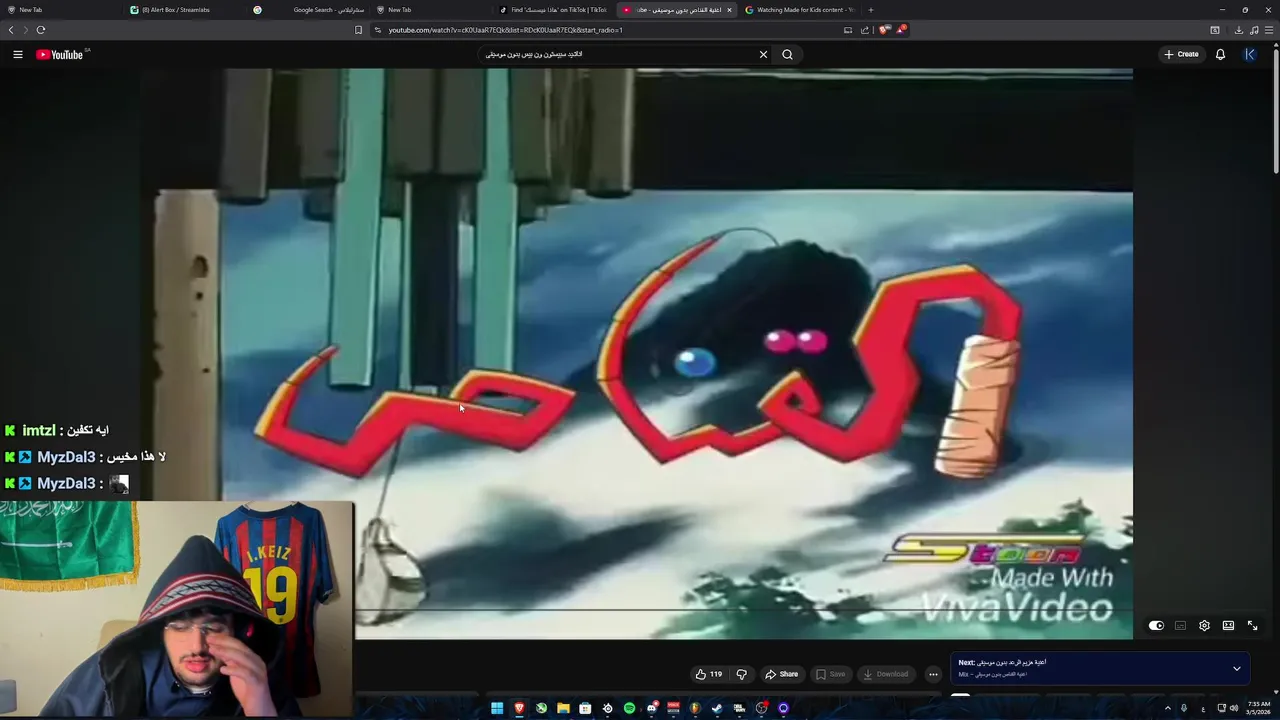Open Windows Start menu
The image size is (1280, 720).
click(x=497, y=708)
